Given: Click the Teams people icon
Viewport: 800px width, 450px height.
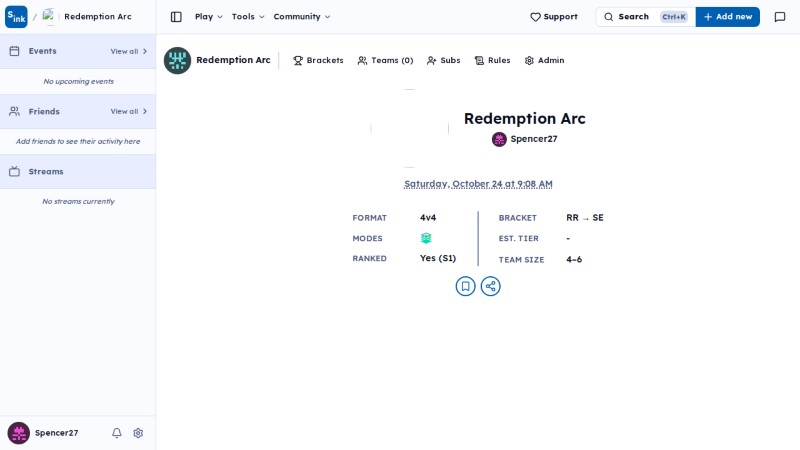Looking at the screenshot, I should pos(362,60).
